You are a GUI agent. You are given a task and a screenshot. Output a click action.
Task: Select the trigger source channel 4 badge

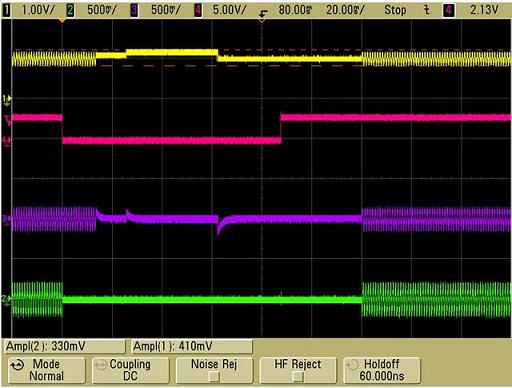point(449,10)
